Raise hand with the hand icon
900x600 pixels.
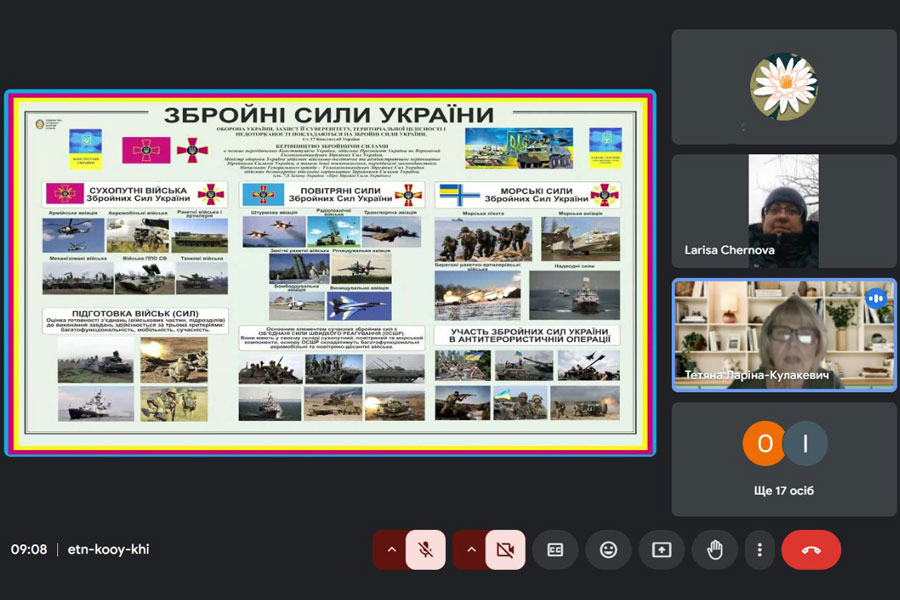pyautogui.click(x=715, y=550)
